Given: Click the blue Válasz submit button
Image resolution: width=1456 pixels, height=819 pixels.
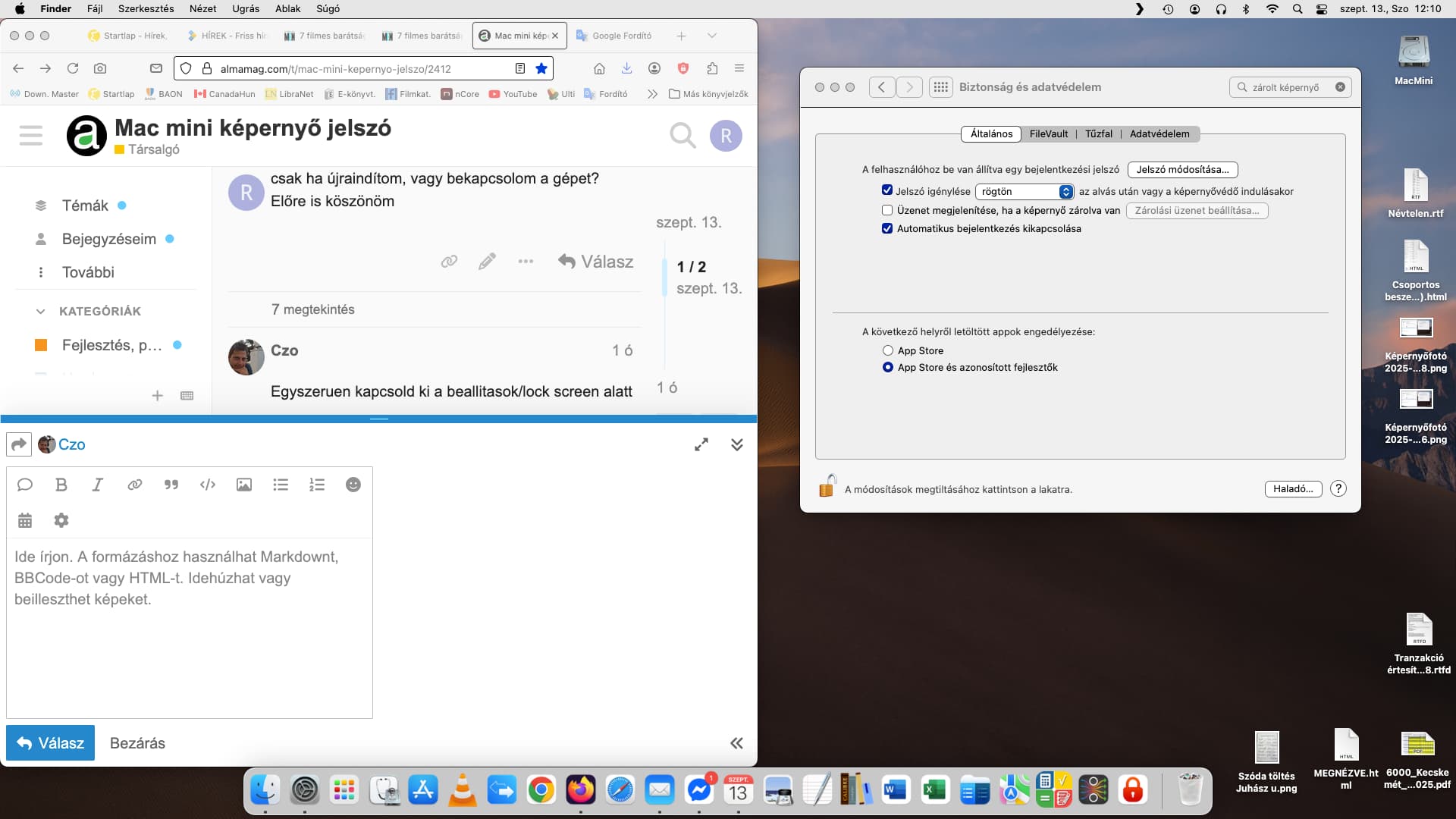Looking at the screenshot, I should (x=51, y=743).
